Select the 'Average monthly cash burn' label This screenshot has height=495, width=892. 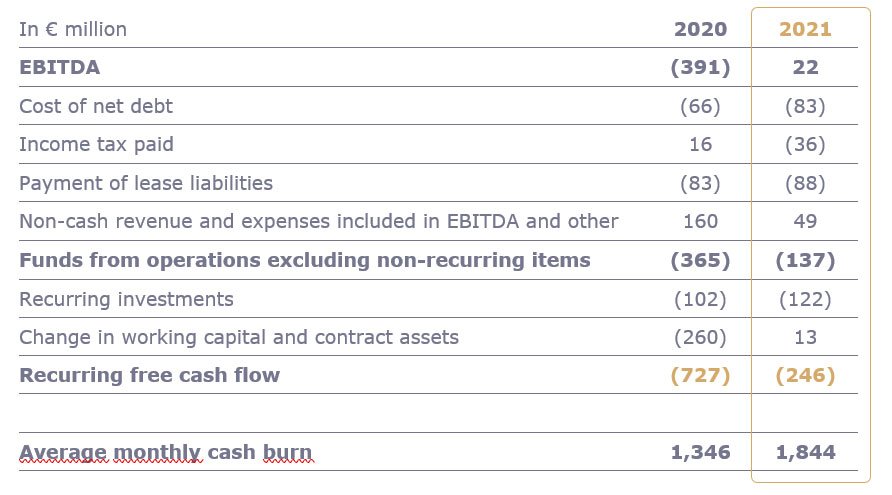(x=165, y=452)
